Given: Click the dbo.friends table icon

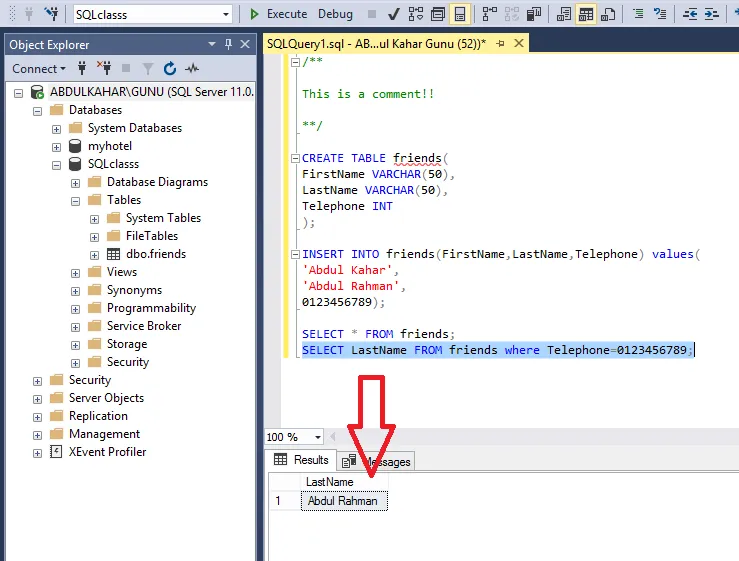Looking at the screenshot, I should tap(113, 254).
